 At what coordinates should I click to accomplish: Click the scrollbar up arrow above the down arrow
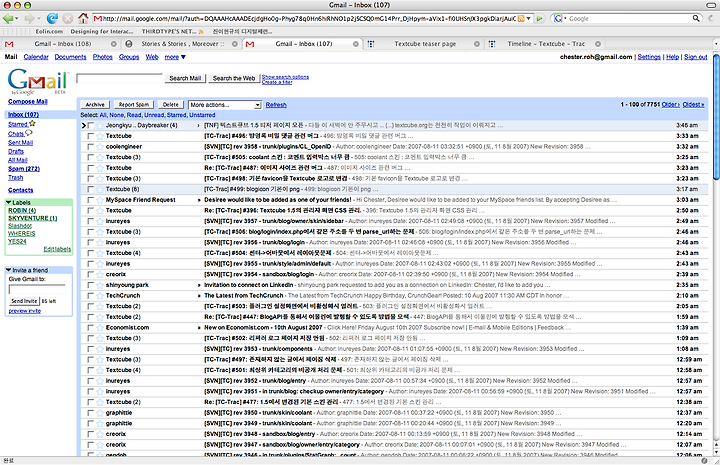[716, 446]
